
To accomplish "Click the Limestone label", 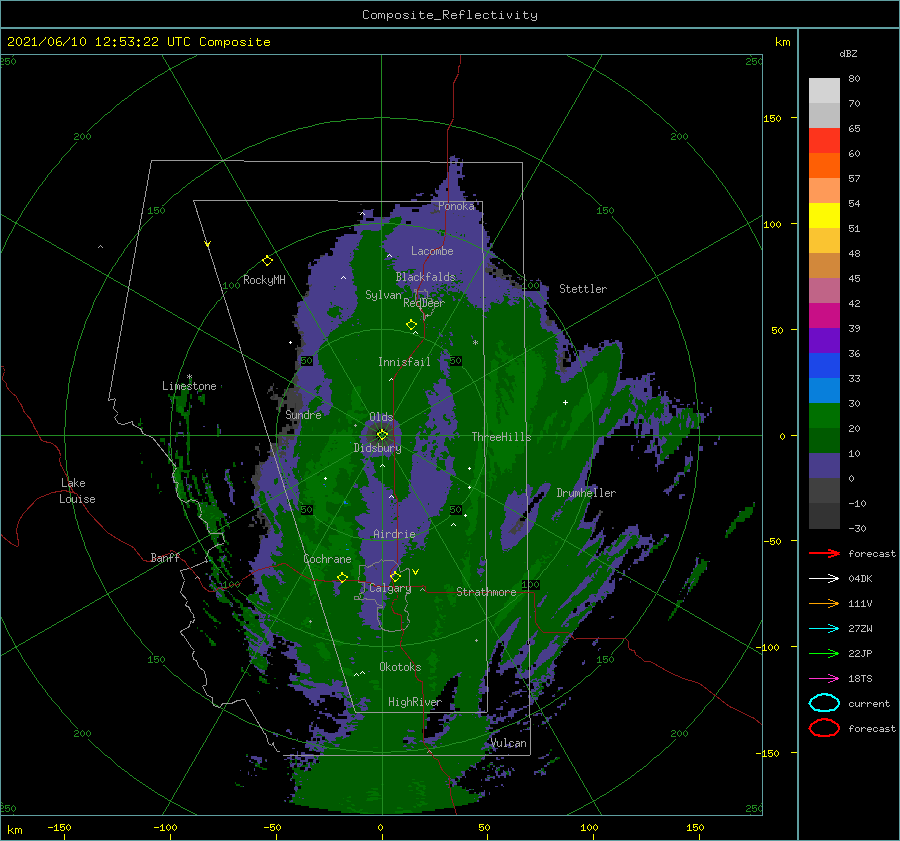I will coord(189,386).
